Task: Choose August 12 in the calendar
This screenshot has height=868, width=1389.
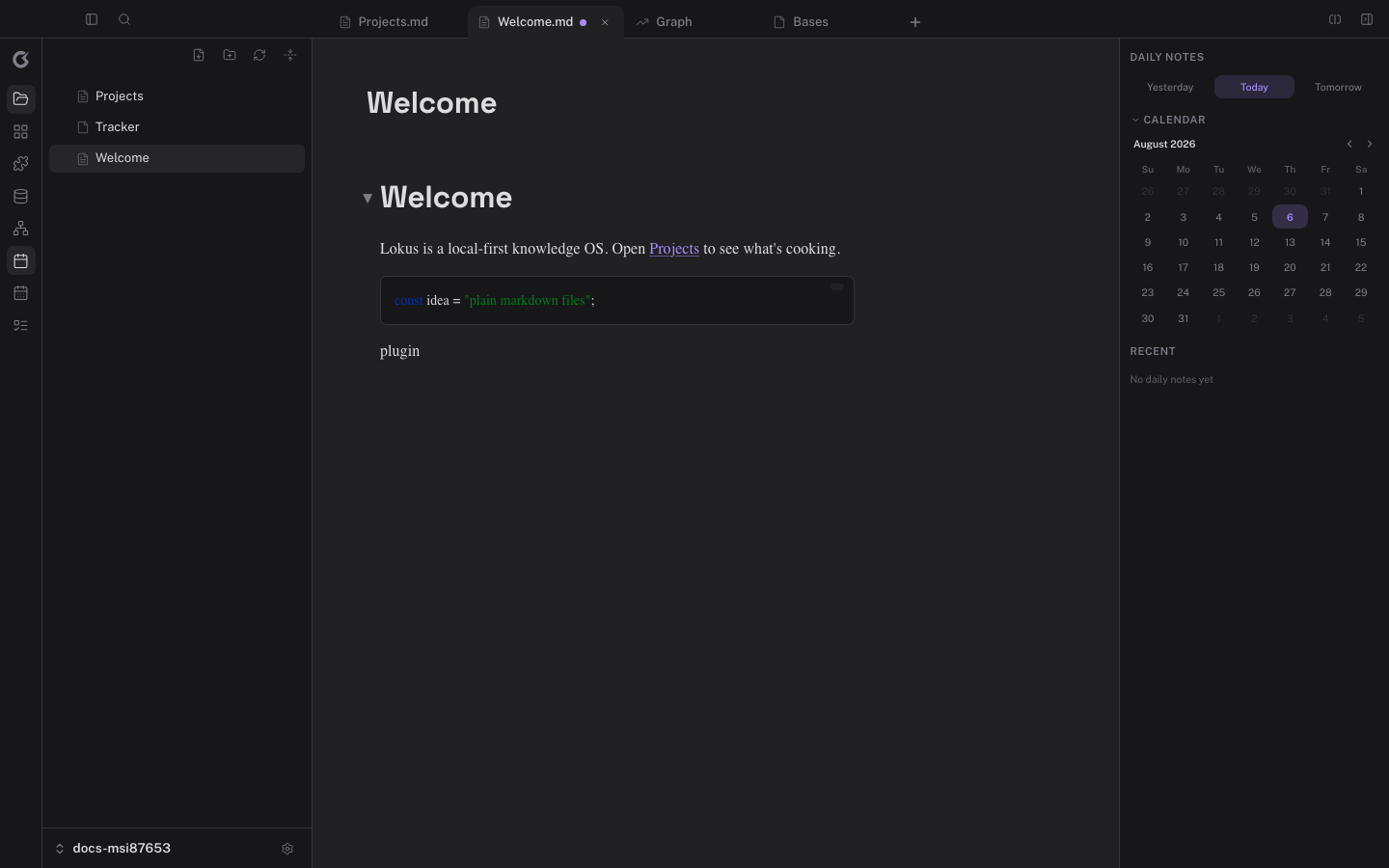Action: point(1254,242)
